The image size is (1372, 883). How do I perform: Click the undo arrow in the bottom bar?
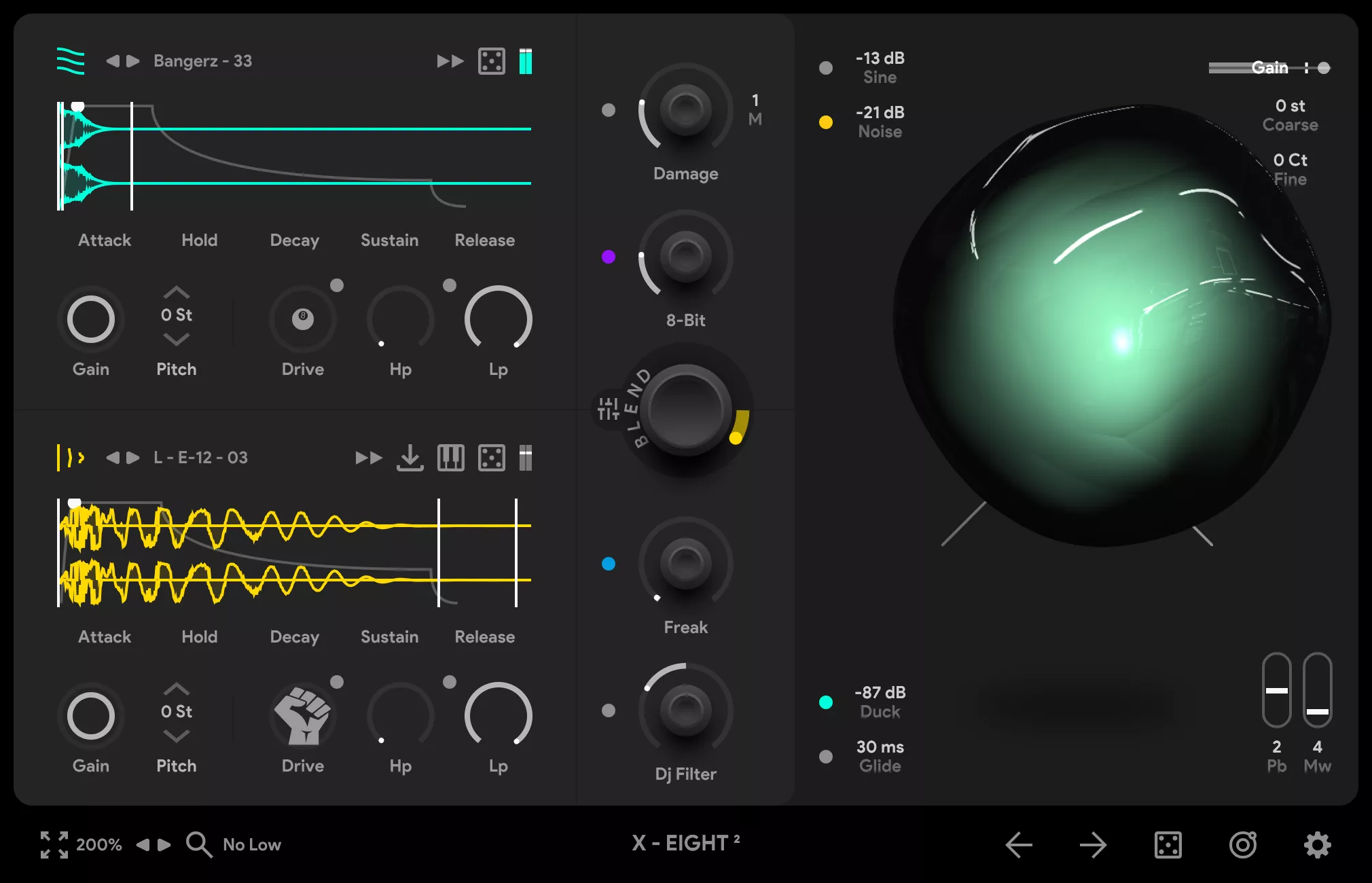1018,844
